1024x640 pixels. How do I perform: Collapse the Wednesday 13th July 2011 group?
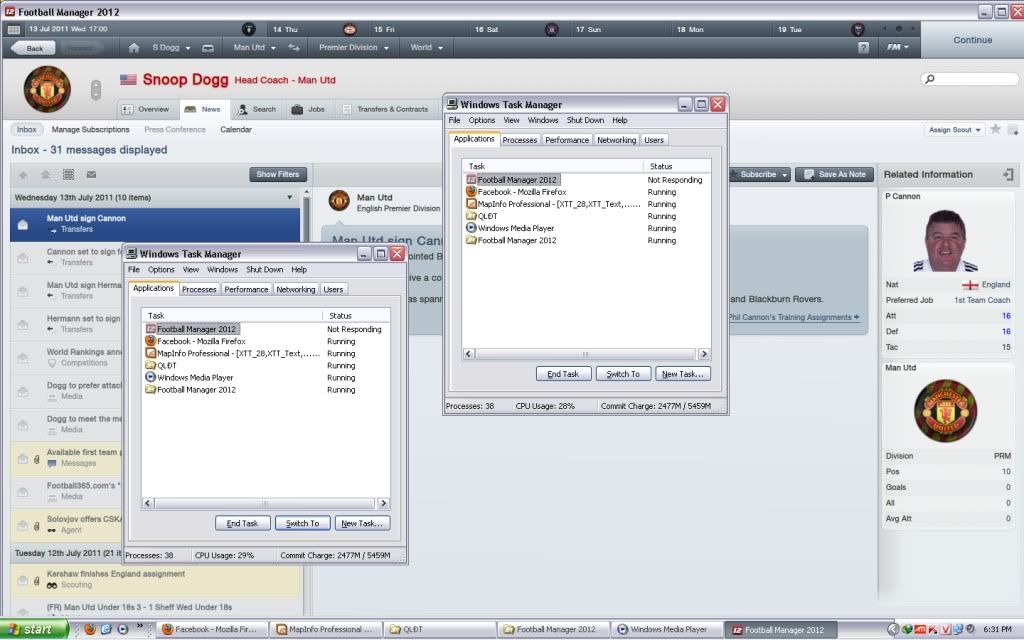pos(290,197)
